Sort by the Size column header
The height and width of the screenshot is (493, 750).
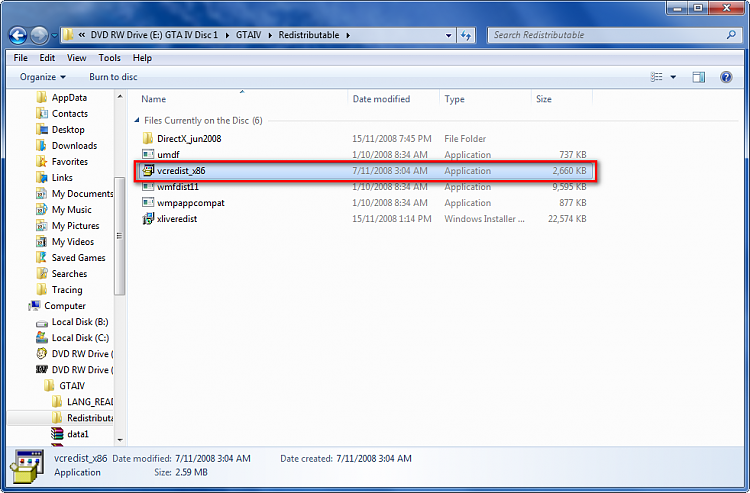tap(544, 99)
